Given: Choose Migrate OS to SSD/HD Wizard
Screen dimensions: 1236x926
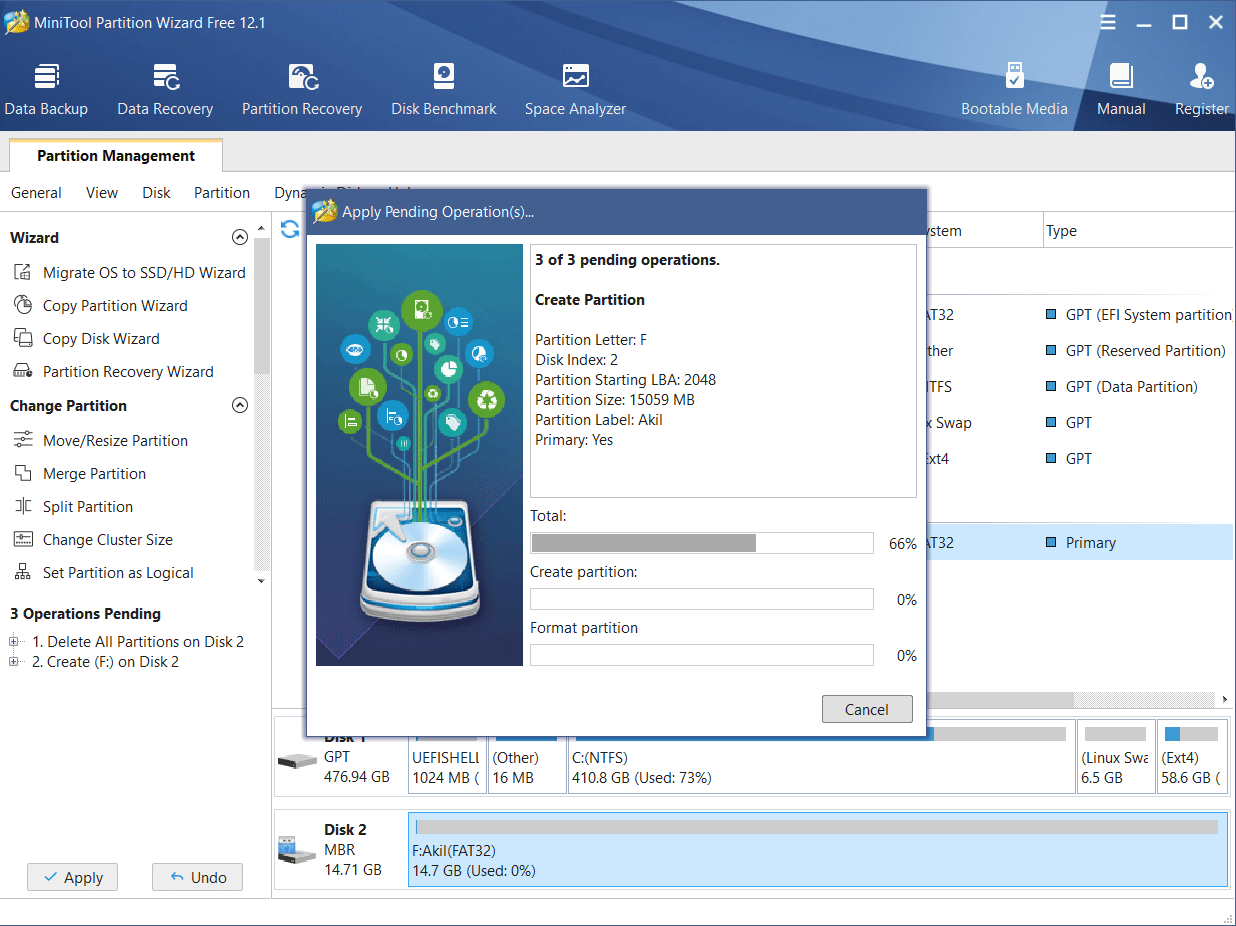Looking at the screenshot, I should click(143, 273).
